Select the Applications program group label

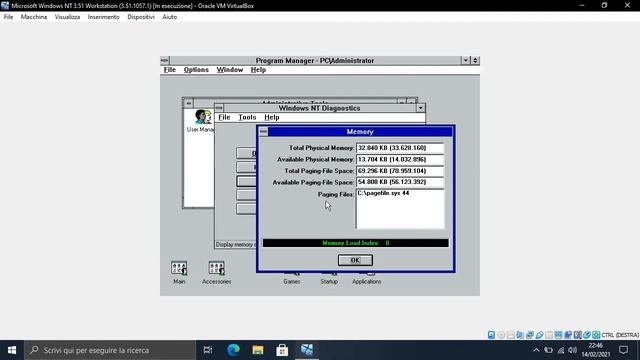coord(367,282)
